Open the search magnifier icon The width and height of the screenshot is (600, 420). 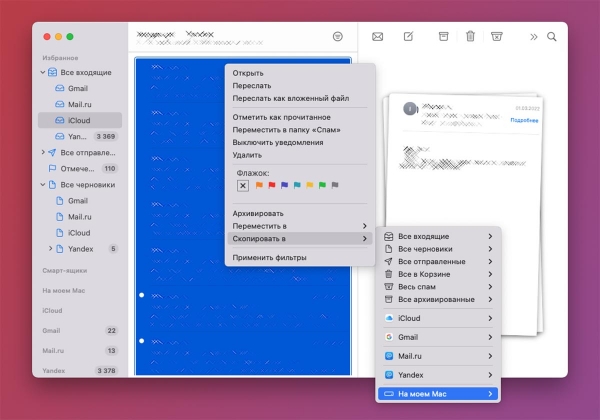[551, 37]
